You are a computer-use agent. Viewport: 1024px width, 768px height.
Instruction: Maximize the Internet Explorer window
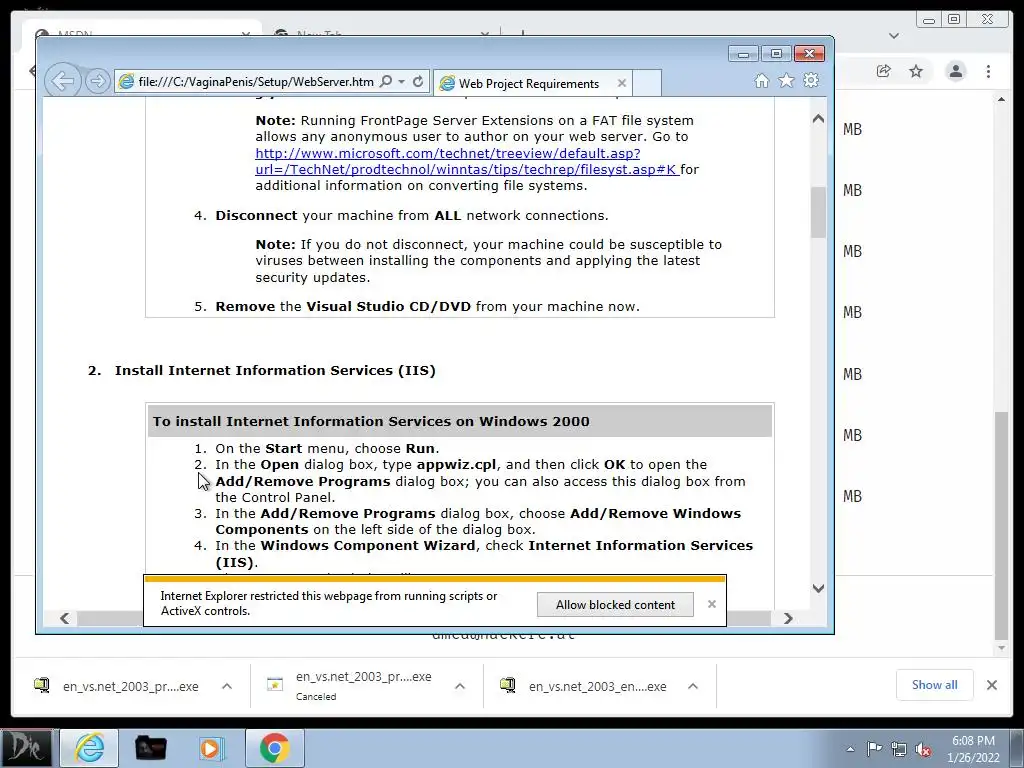coord(776,54)
